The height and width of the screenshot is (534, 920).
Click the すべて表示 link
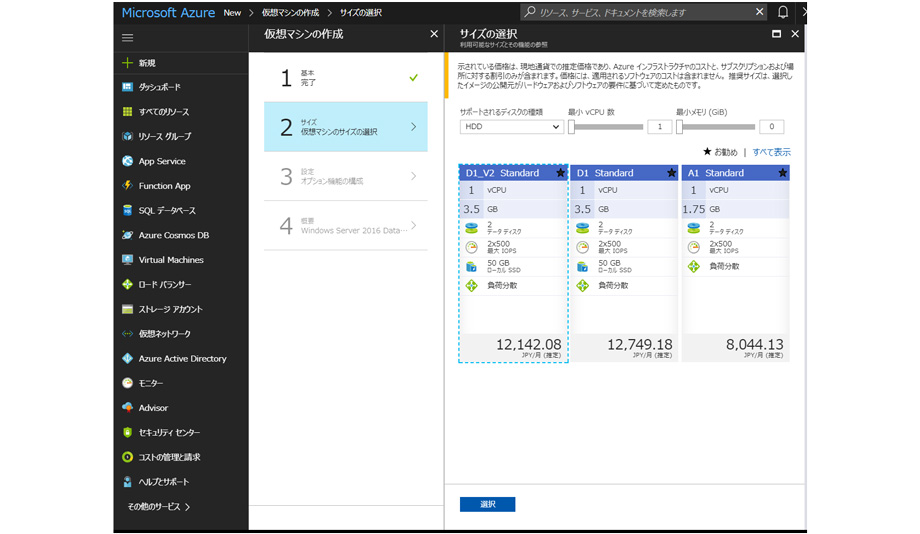click(771, 152)
